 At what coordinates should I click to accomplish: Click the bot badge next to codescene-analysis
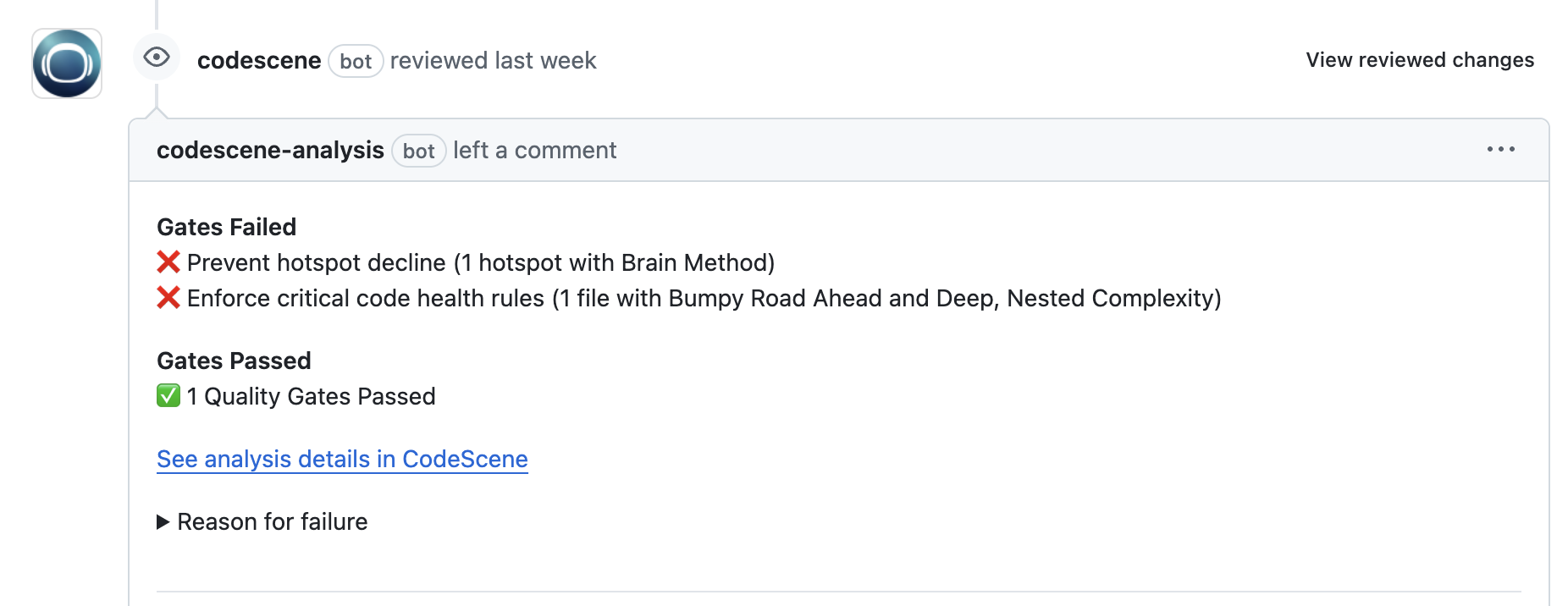pos(419,151)
